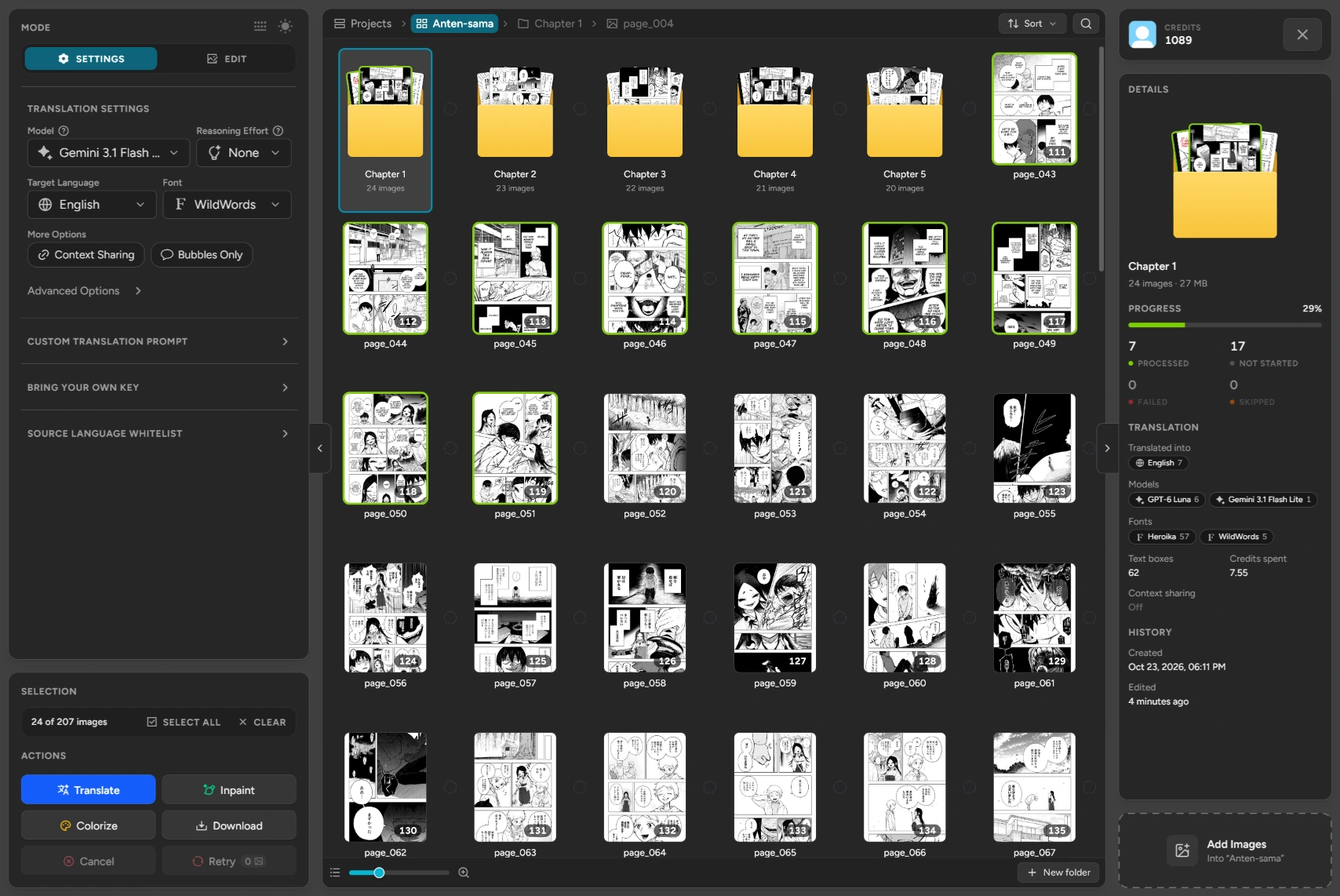This screenshot has height=896, width=1340.
Task: Expand the Bring Your Own Key section
Action: 158,388
